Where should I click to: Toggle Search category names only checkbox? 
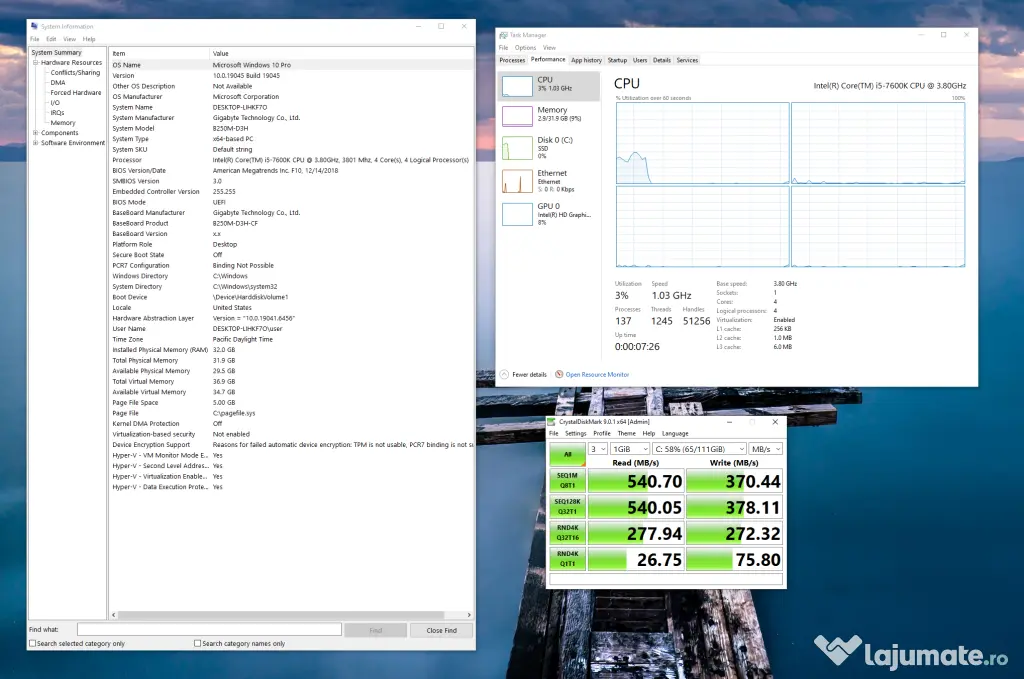click(x=197, y=644)
